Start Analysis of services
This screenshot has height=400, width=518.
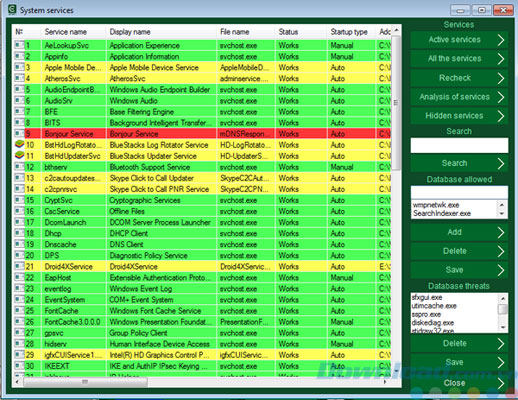click(459, 97)
